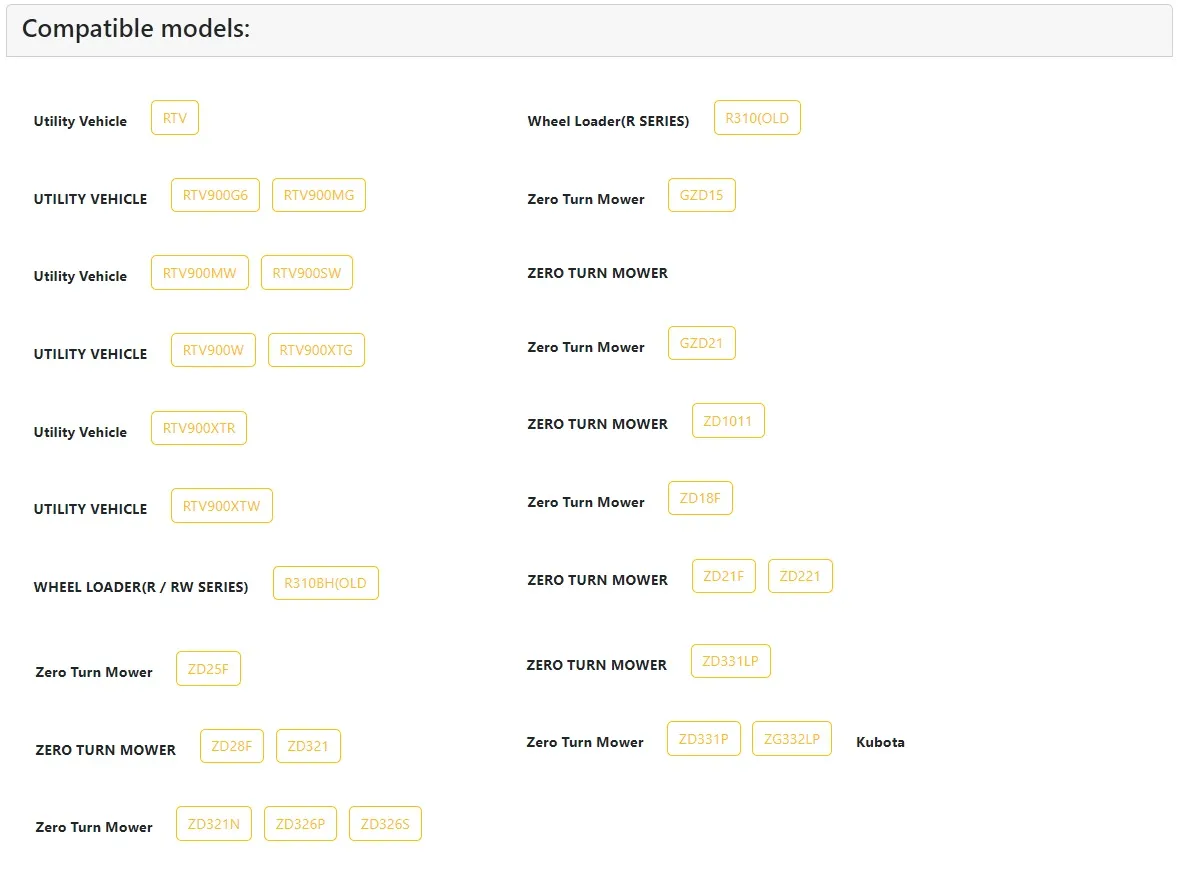Open the RTV900MG compatible model link

[x=319, y=195]
